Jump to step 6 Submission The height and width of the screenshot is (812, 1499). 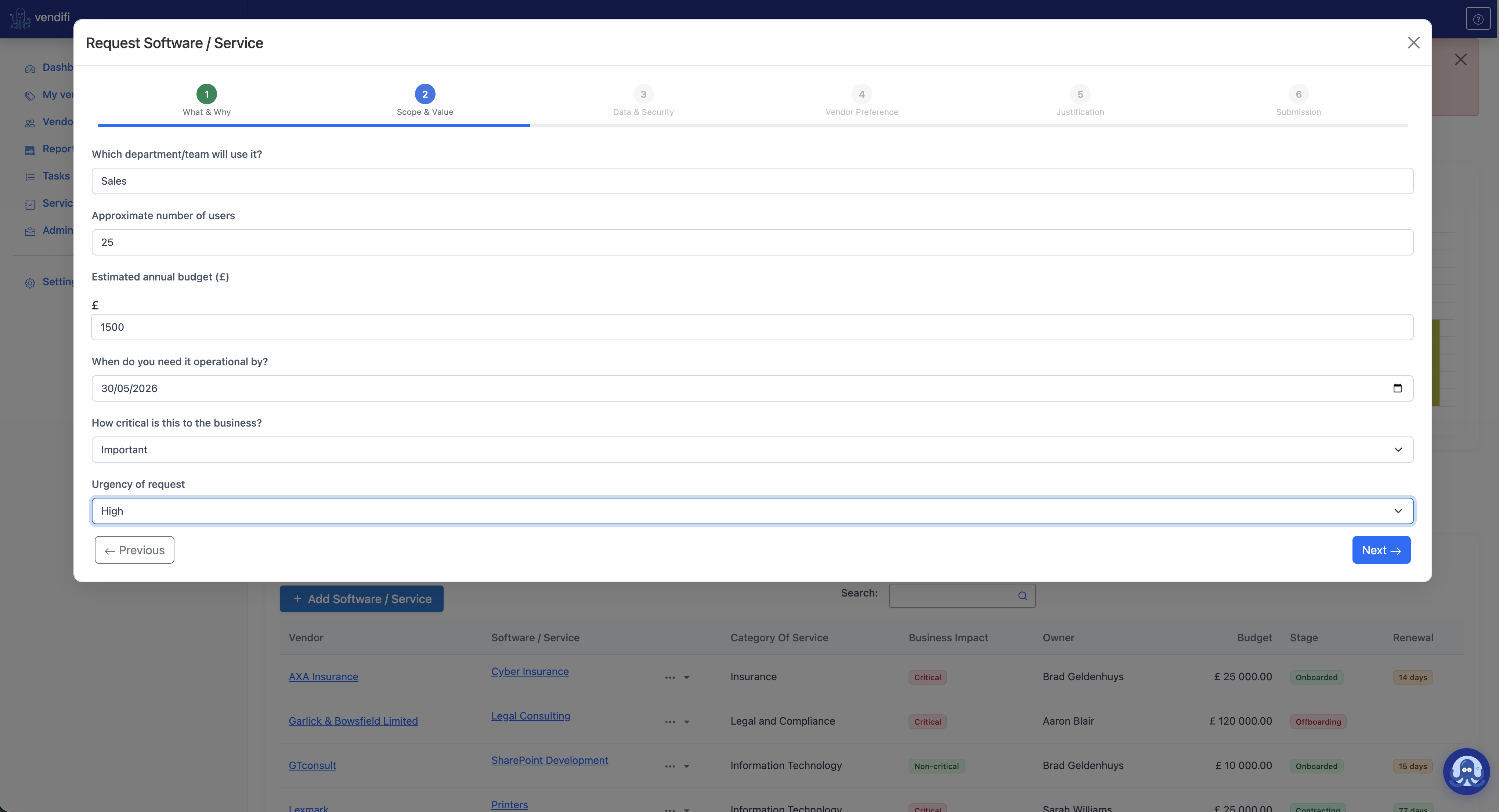click(x=1298, y=100)
